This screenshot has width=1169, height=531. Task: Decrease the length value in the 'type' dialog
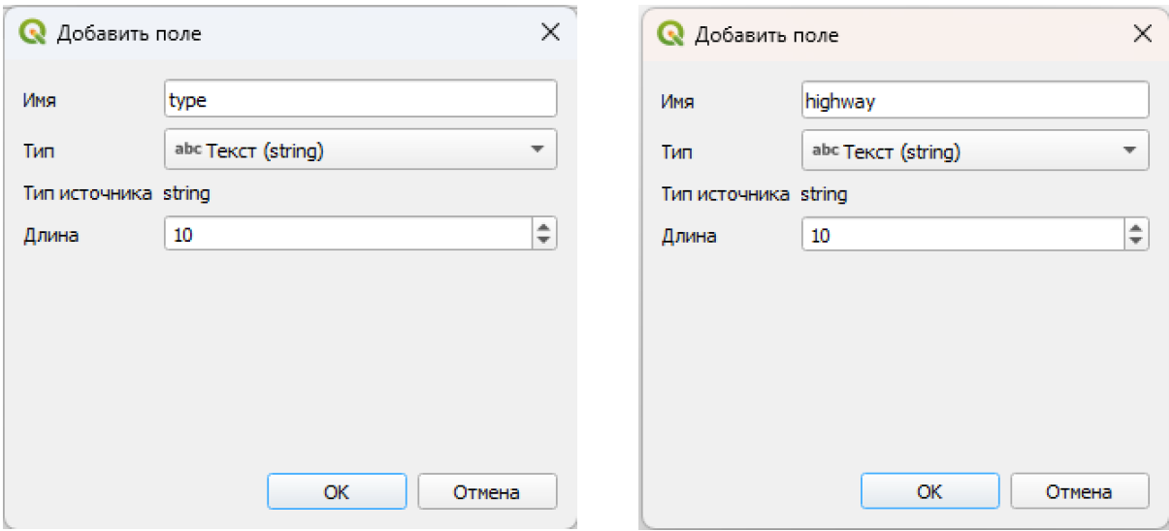coord(544,241)
